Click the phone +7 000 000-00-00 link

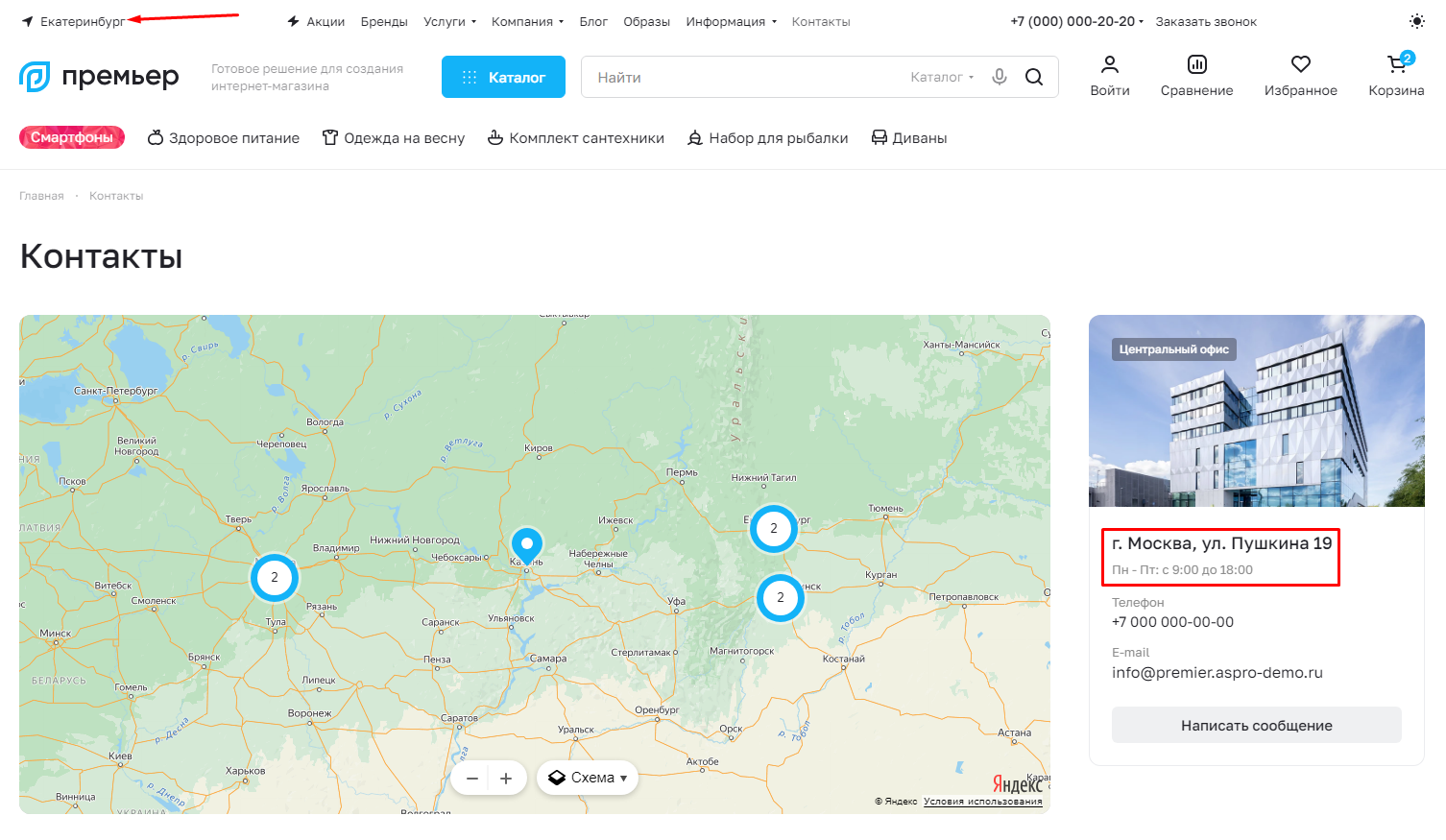point(1172,622)
